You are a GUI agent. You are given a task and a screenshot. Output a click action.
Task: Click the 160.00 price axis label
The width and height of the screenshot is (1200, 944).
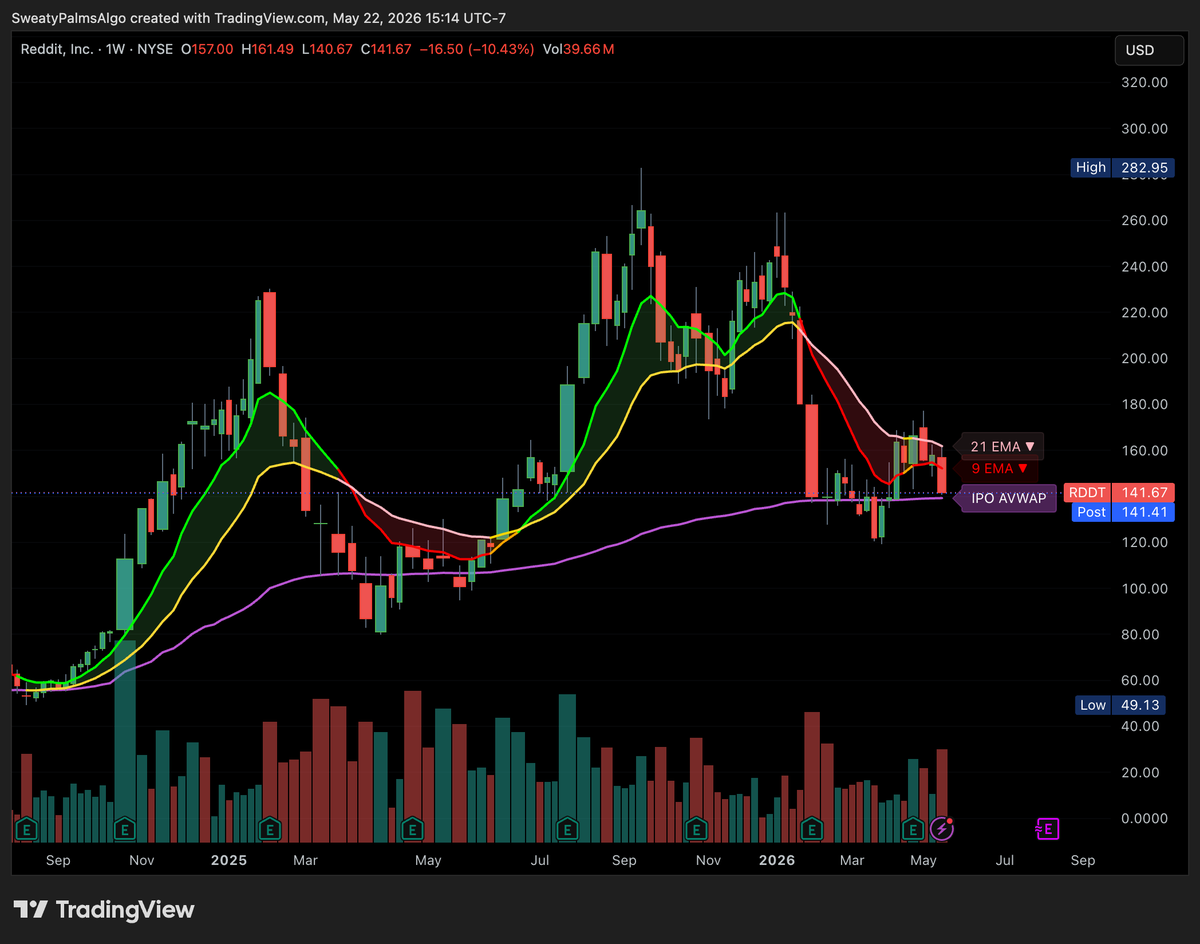point(1145,451)
